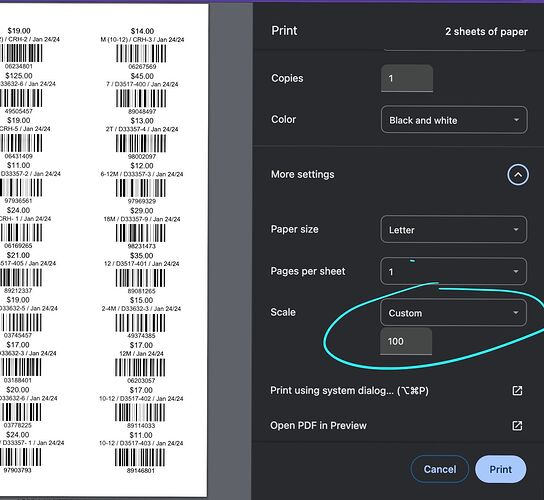Click the barcode numbered 06203057
Screen dimensions: 544x500
tap(140, 368)
